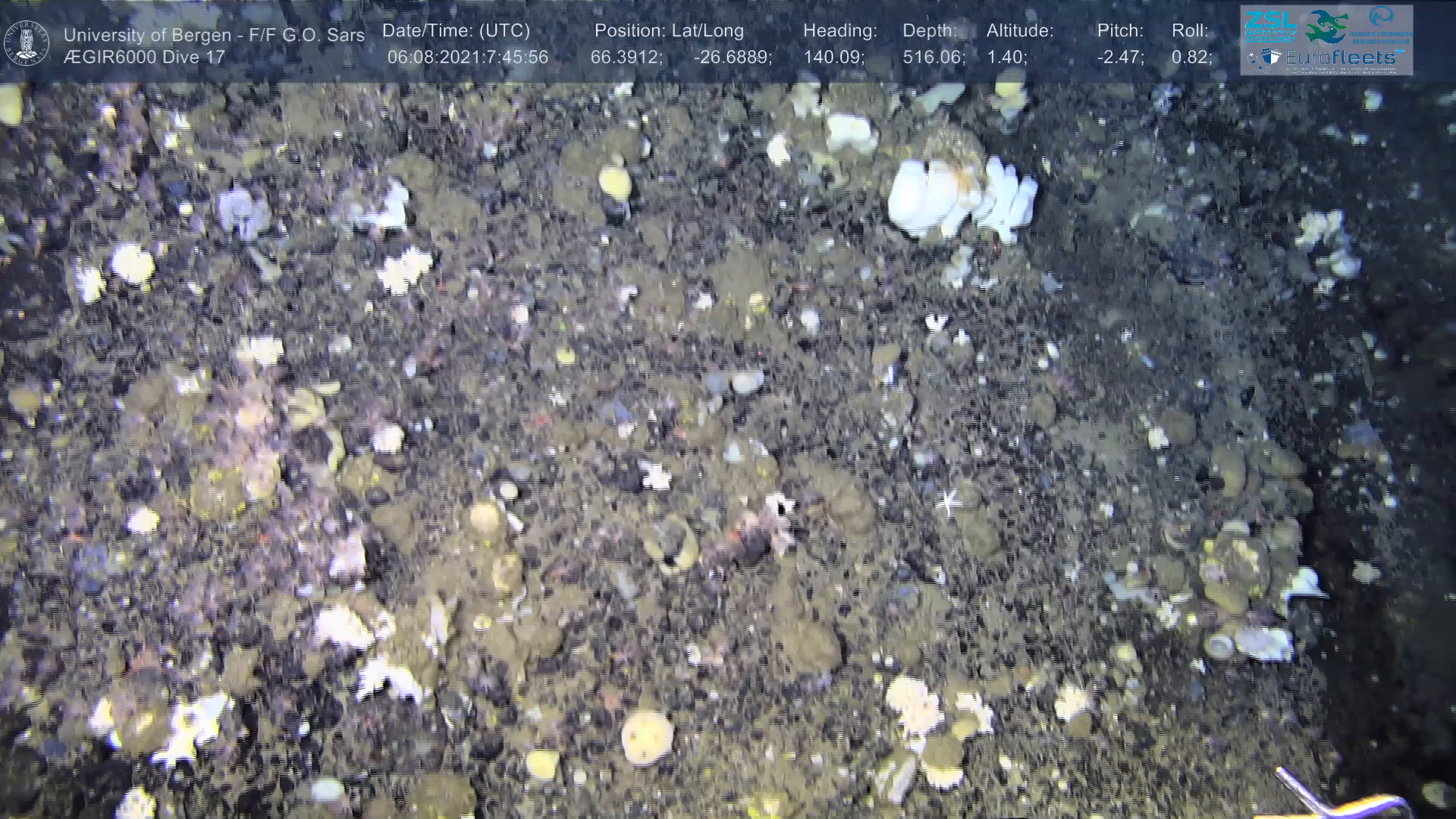Image resolution: width=1456 pixels, height=819 pixels.
Task: Click the timestamp 06:08:2021:7:45:56
Action: click(x=467, y=58)
